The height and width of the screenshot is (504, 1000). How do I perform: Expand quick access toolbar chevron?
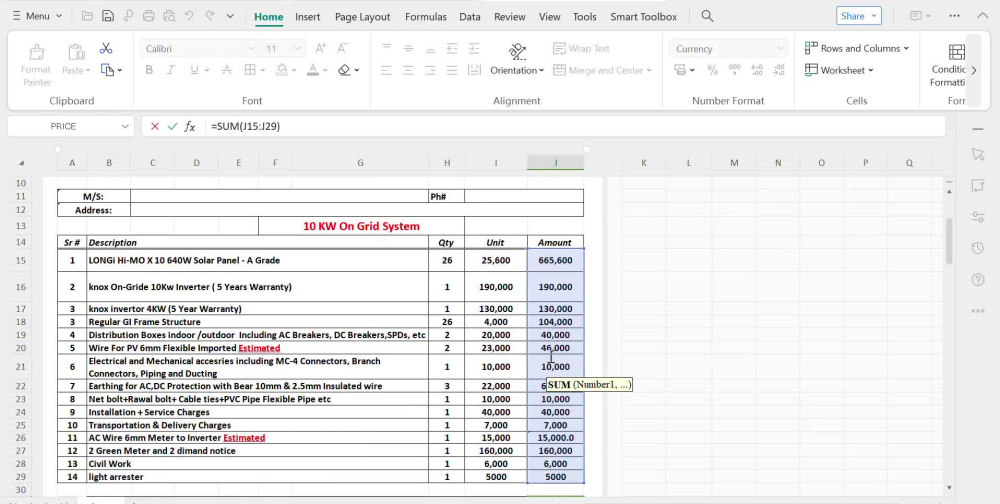tap(230, 16)
